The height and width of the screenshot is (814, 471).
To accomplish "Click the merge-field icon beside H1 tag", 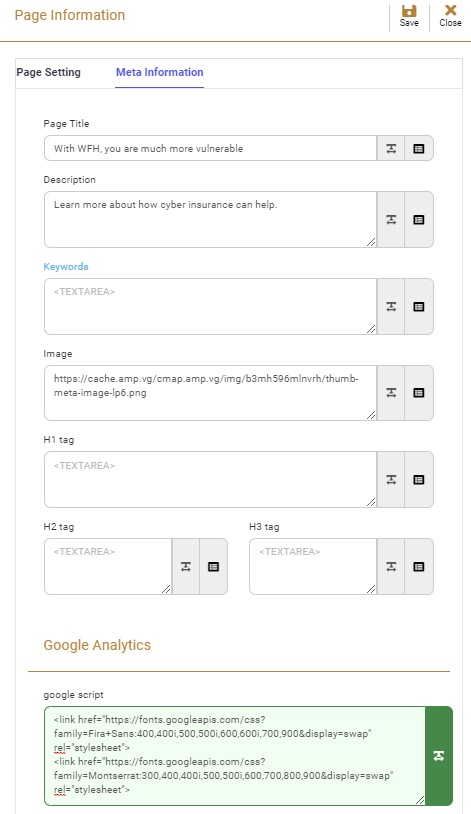I will (x=391, y=480).
